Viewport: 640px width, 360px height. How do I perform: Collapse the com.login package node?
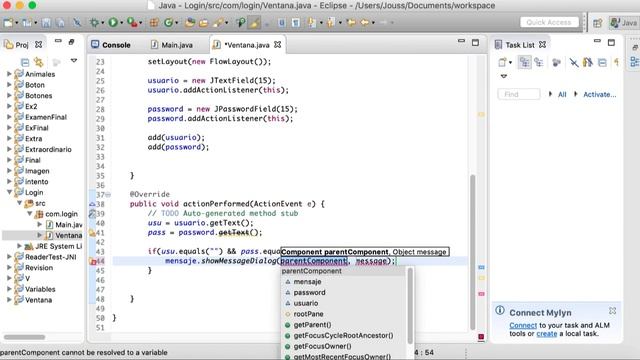[x=29, y=213]
